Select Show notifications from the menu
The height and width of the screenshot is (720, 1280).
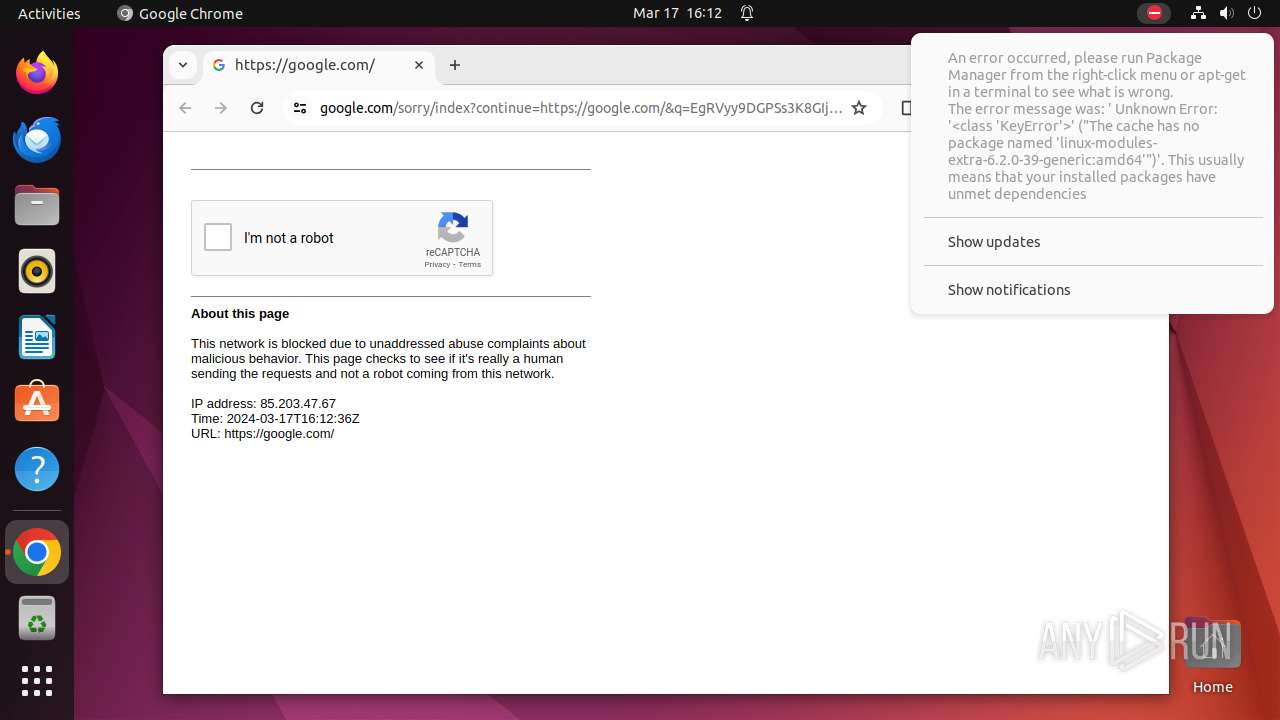tap(1092, 290)
